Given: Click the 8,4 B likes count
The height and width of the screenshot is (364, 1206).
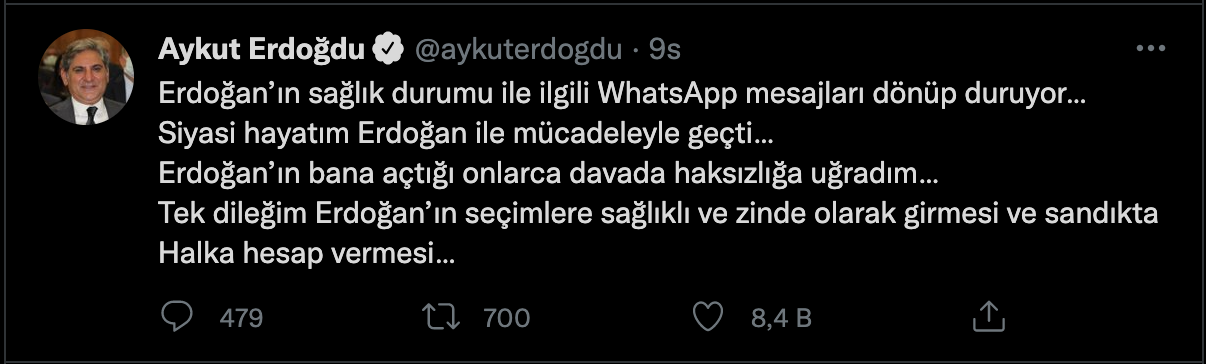Looking at the screenshot, I should 780,318.
